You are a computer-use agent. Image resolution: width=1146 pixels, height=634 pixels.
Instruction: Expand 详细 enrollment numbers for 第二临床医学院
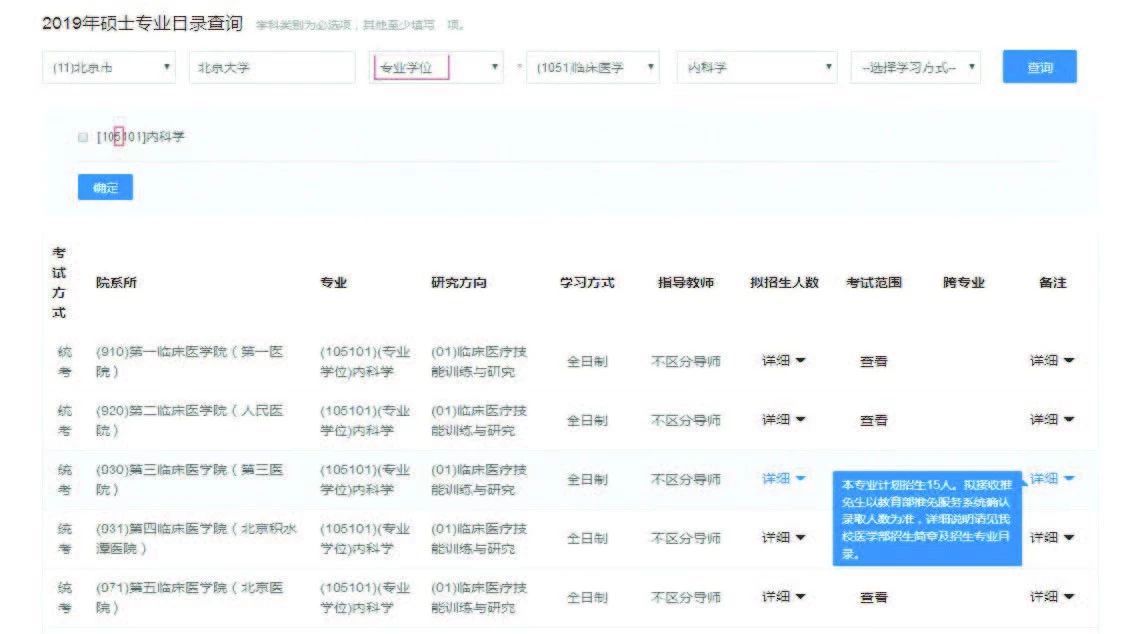pos(783,420)
